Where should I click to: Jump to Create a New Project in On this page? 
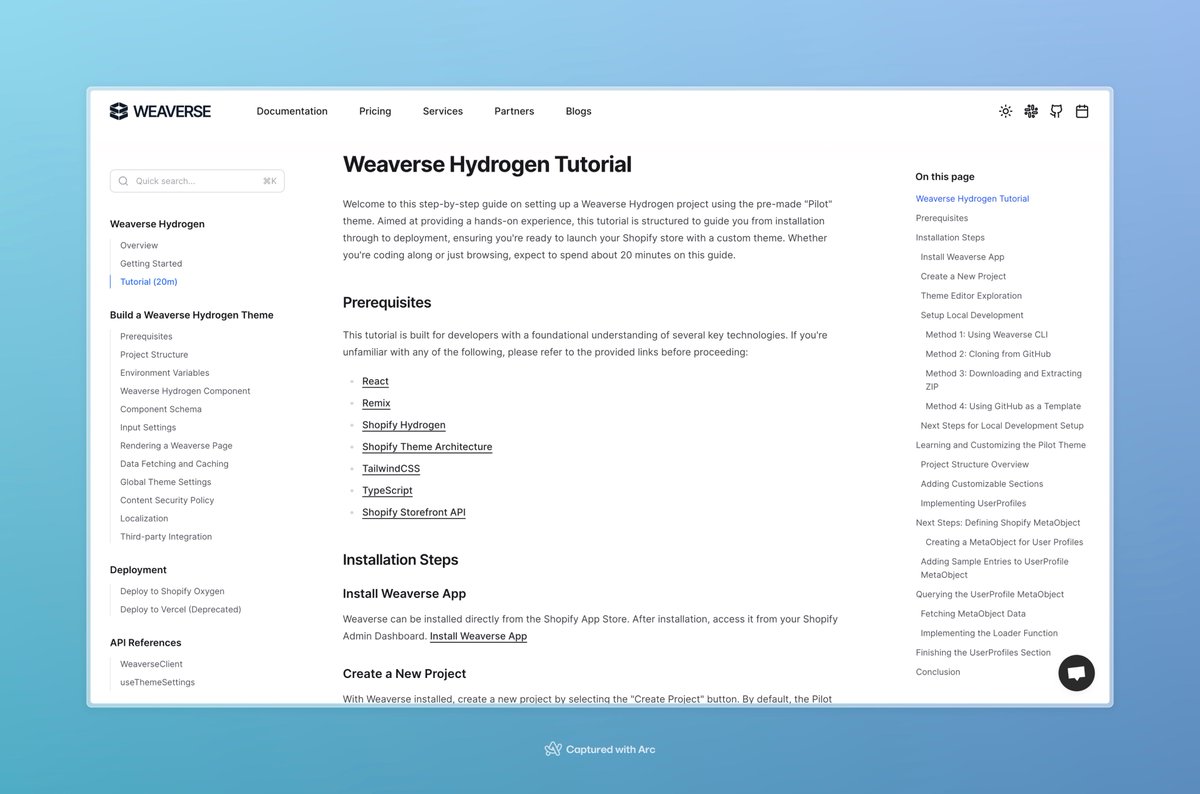click(x=963, y=276)
